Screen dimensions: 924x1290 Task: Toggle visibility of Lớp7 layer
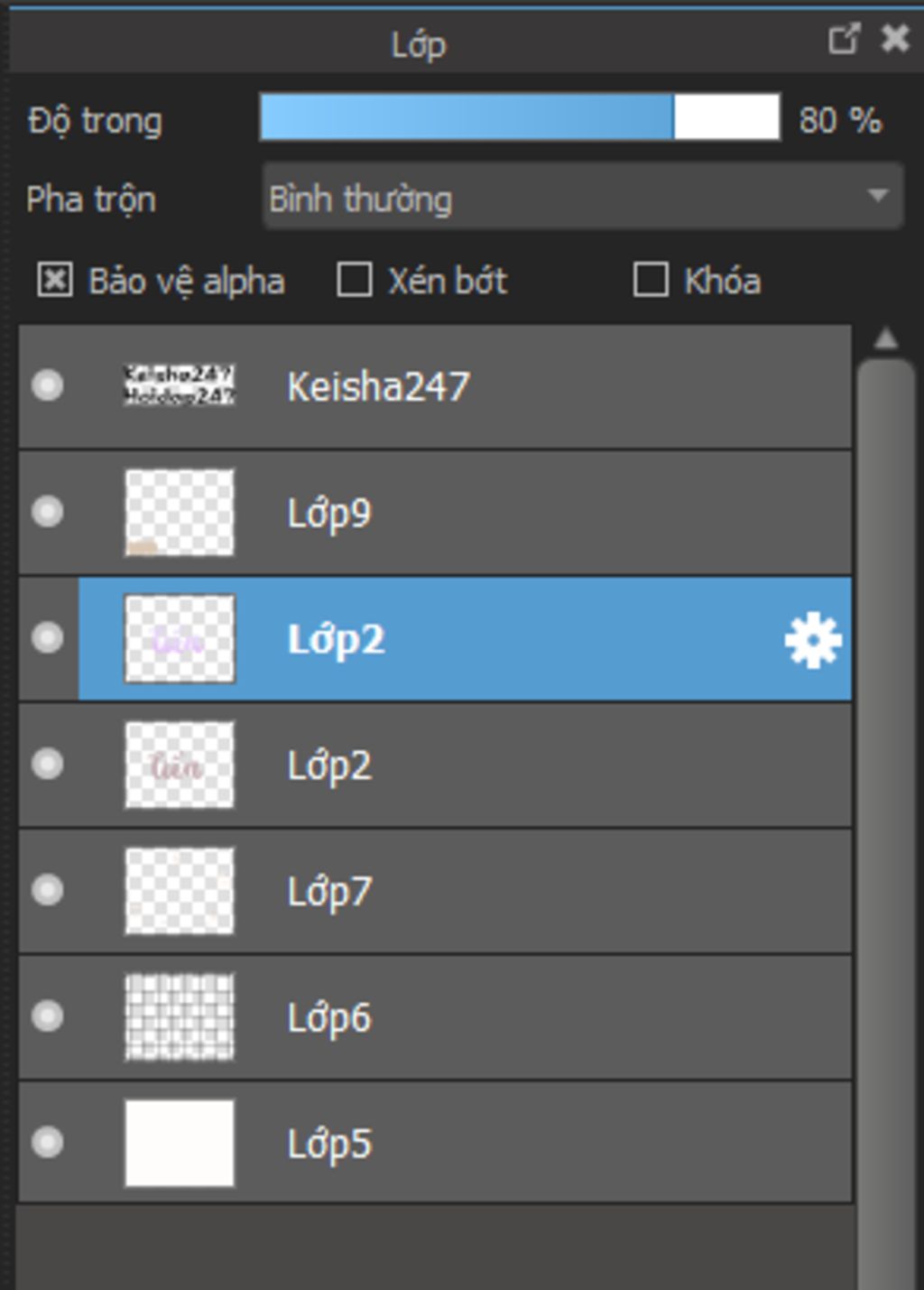tap(47, 890)
